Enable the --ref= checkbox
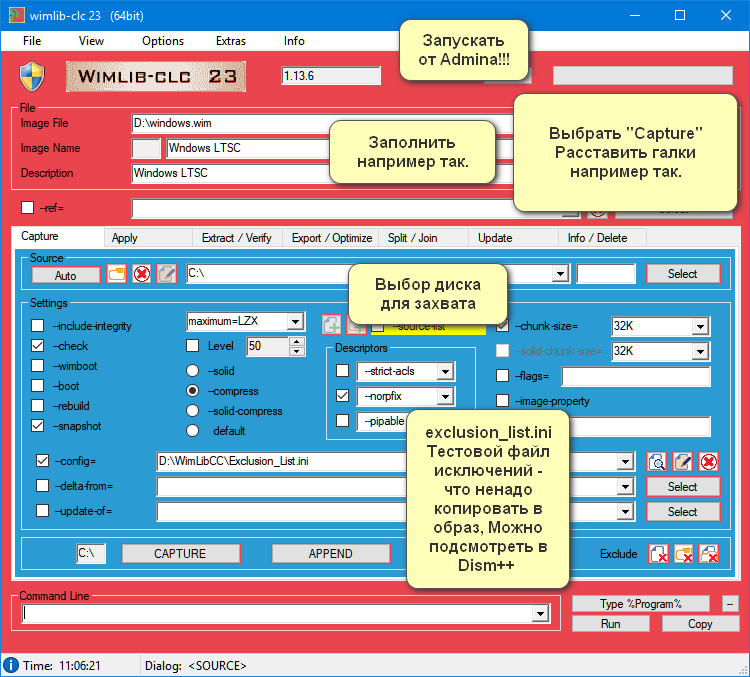Screen dimensions: 750x677 tap(27, 208)
